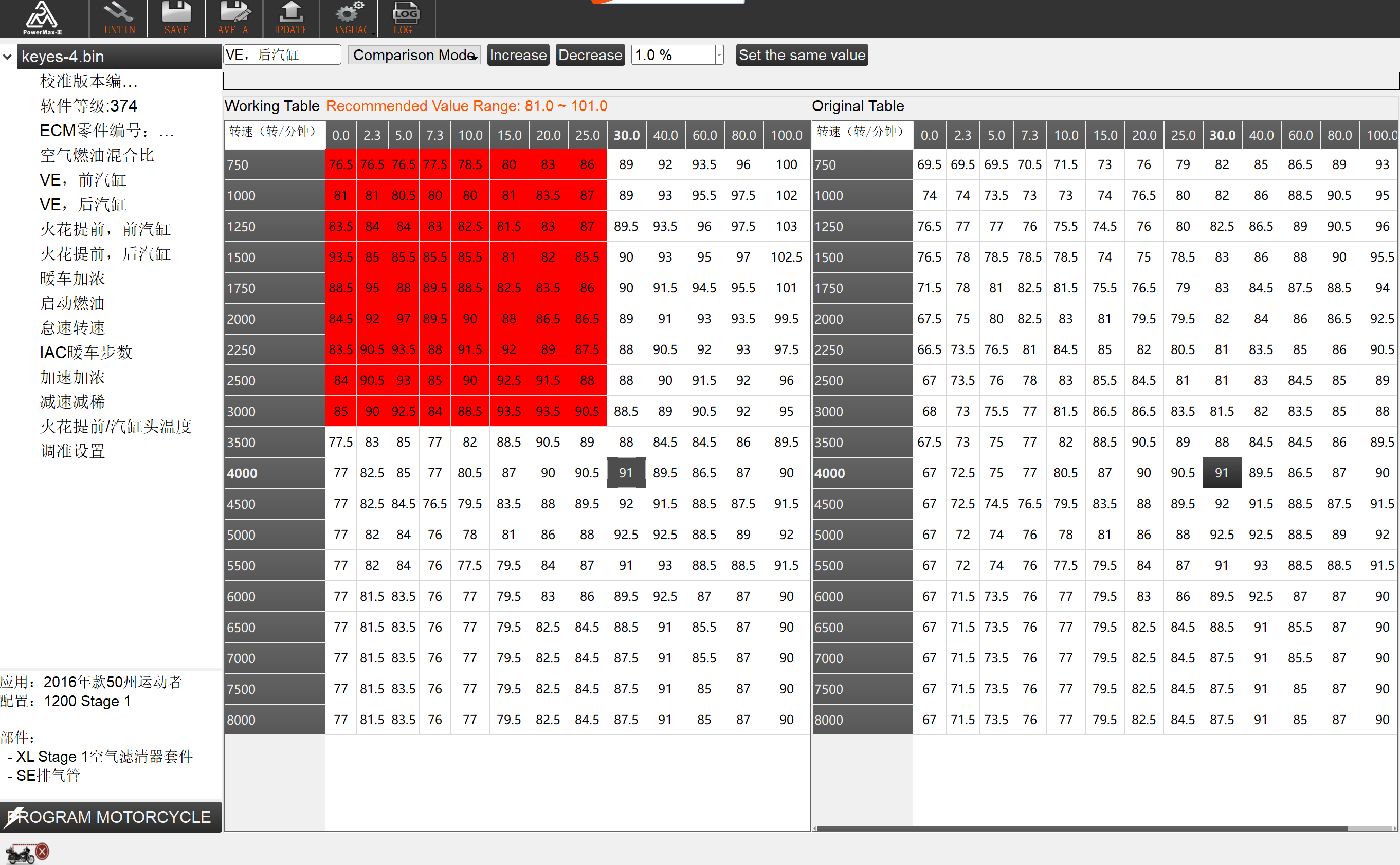Select Working Table 750 row header
Viewport: 1400px width, 865px height.
(x=275, y=165)
